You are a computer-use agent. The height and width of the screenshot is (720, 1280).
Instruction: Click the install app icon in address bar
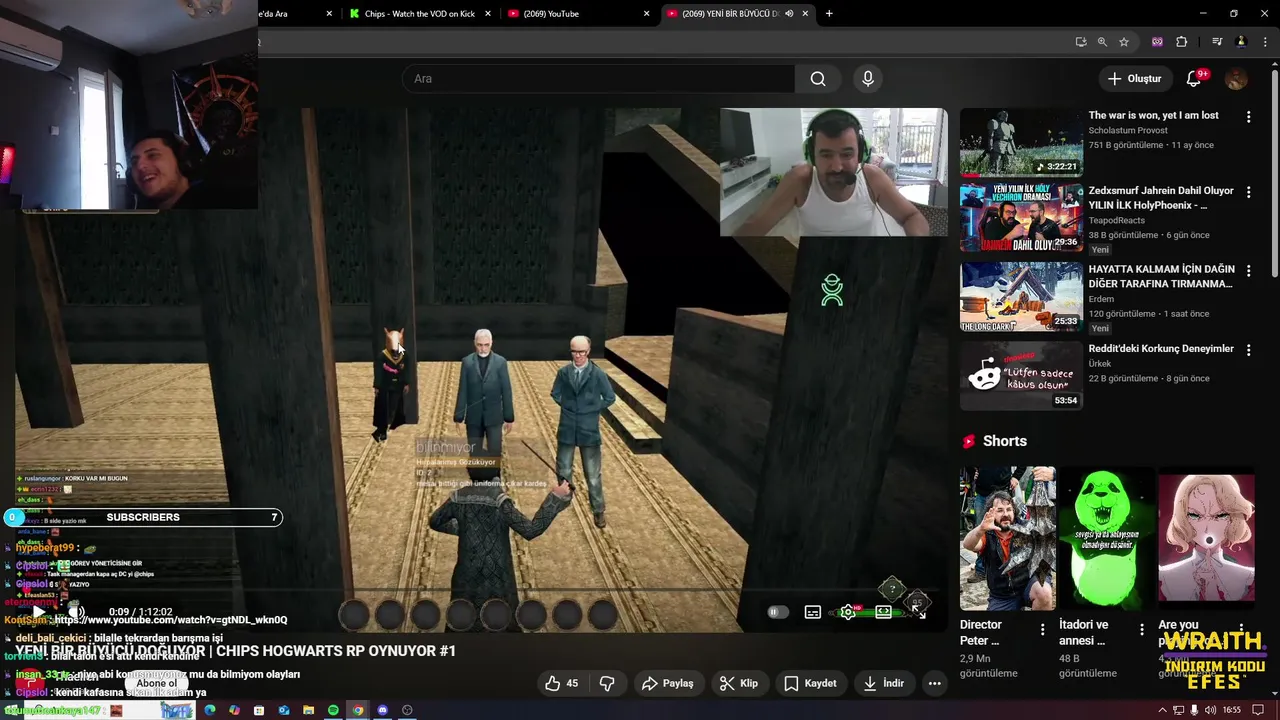tap(1081, 42)
